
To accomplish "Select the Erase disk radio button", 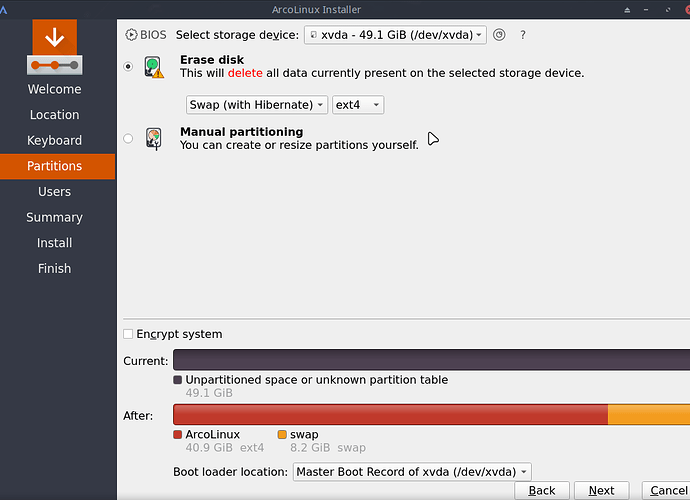I will pos(128,66).
